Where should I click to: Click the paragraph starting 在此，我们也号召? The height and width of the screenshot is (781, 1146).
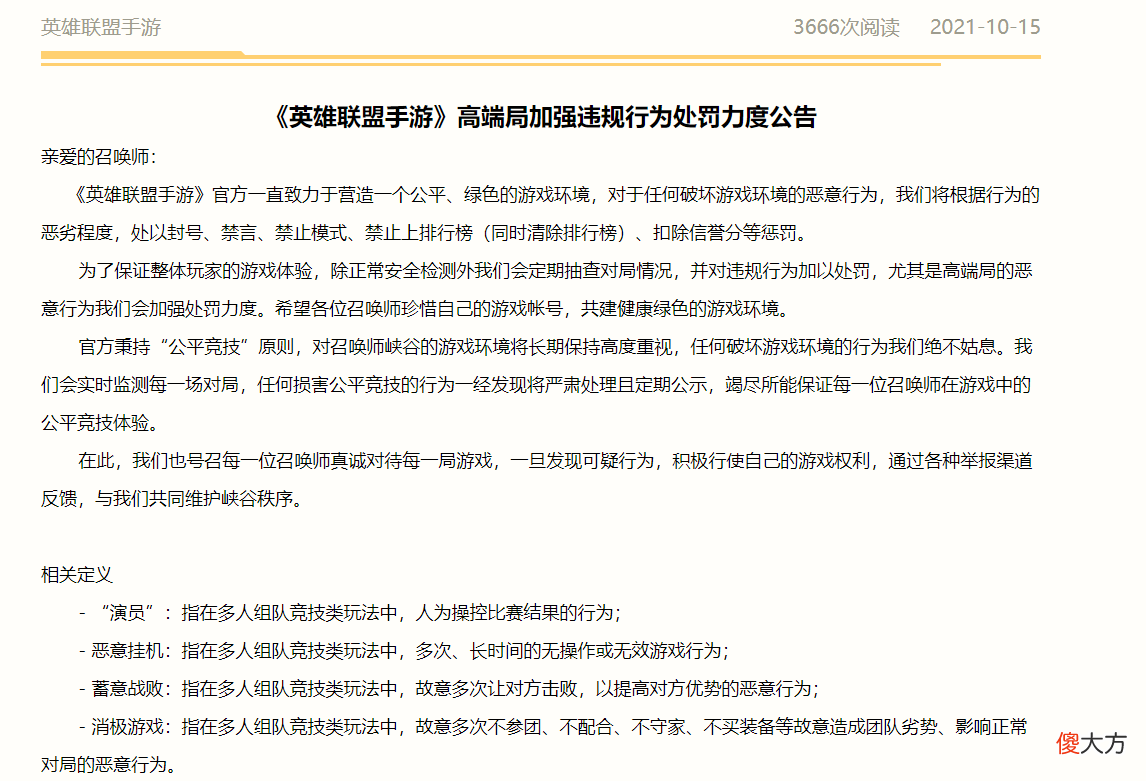[x=536, y=480]
